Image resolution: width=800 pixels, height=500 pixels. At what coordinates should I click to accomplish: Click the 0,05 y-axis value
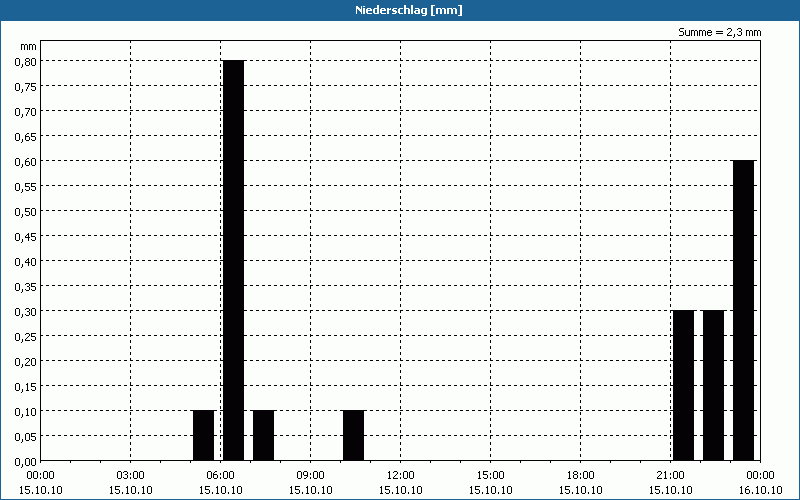[26, 436]
